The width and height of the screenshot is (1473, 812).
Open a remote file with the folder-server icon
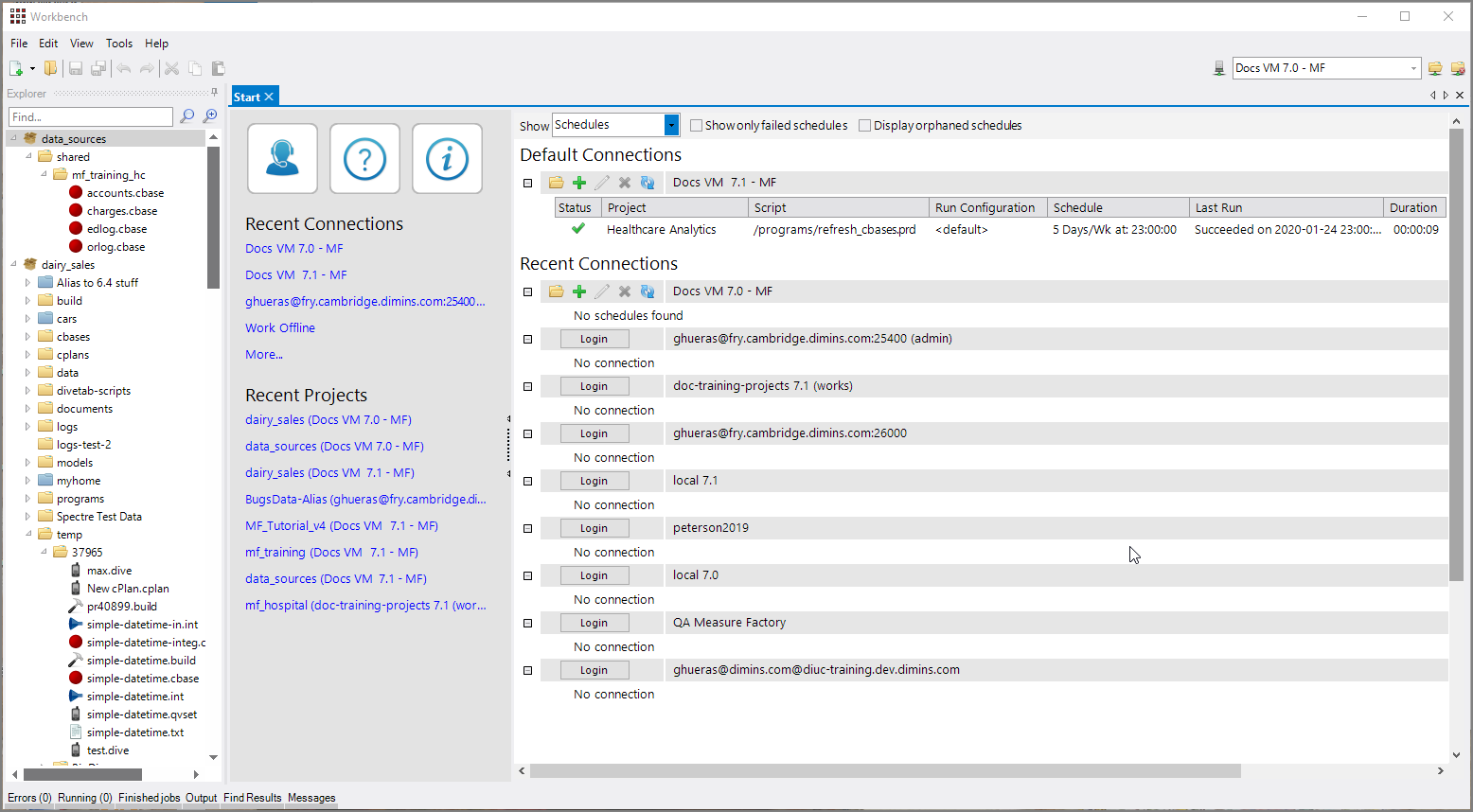pyautogui.click(x=1435, y=67)
